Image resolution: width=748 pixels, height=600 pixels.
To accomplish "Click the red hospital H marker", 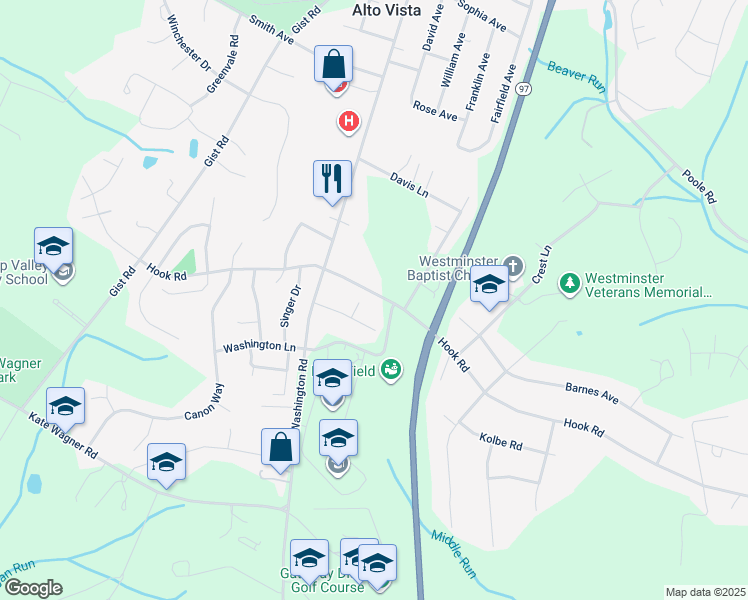I will point(349,122).
